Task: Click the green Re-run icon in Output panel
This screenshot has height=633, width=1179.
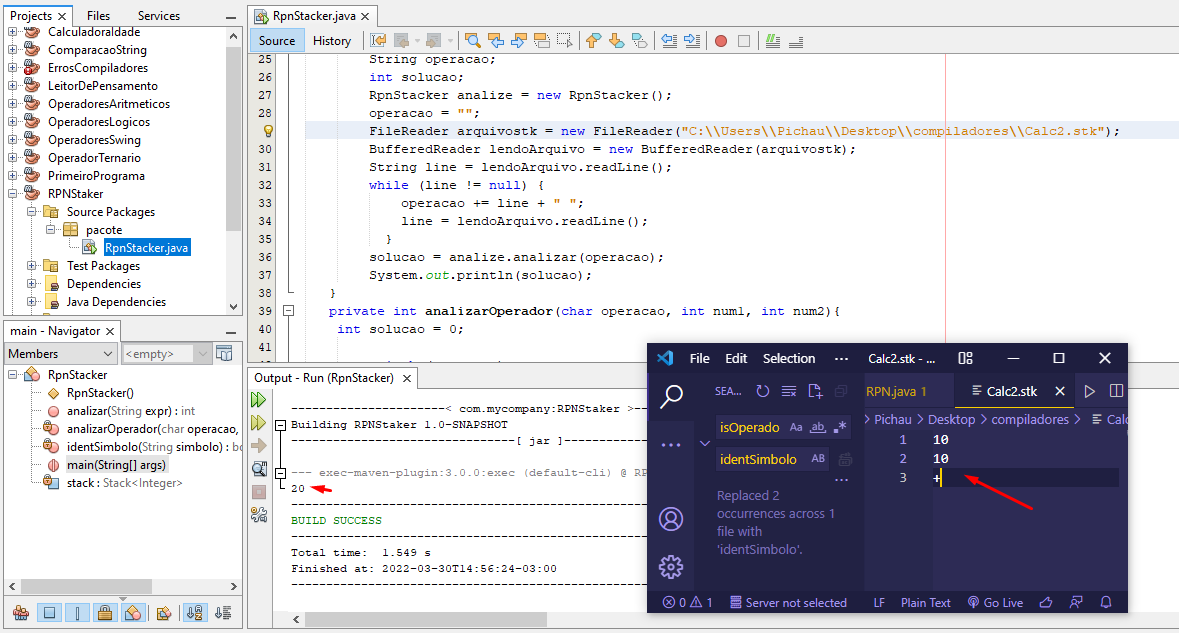Action: tap(259, 399)
